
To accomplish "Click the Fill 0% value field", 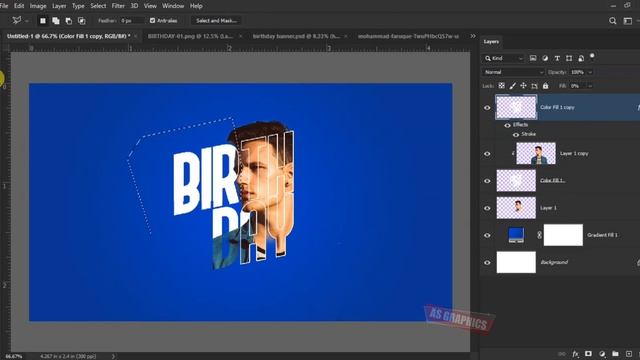I will click(578, 86).
